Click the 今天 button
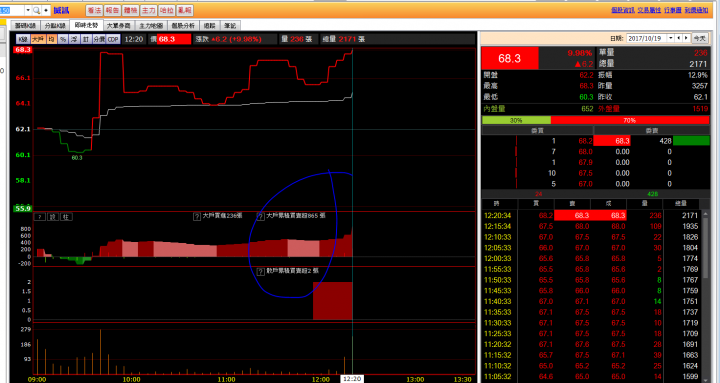 (x=699, y=38)
